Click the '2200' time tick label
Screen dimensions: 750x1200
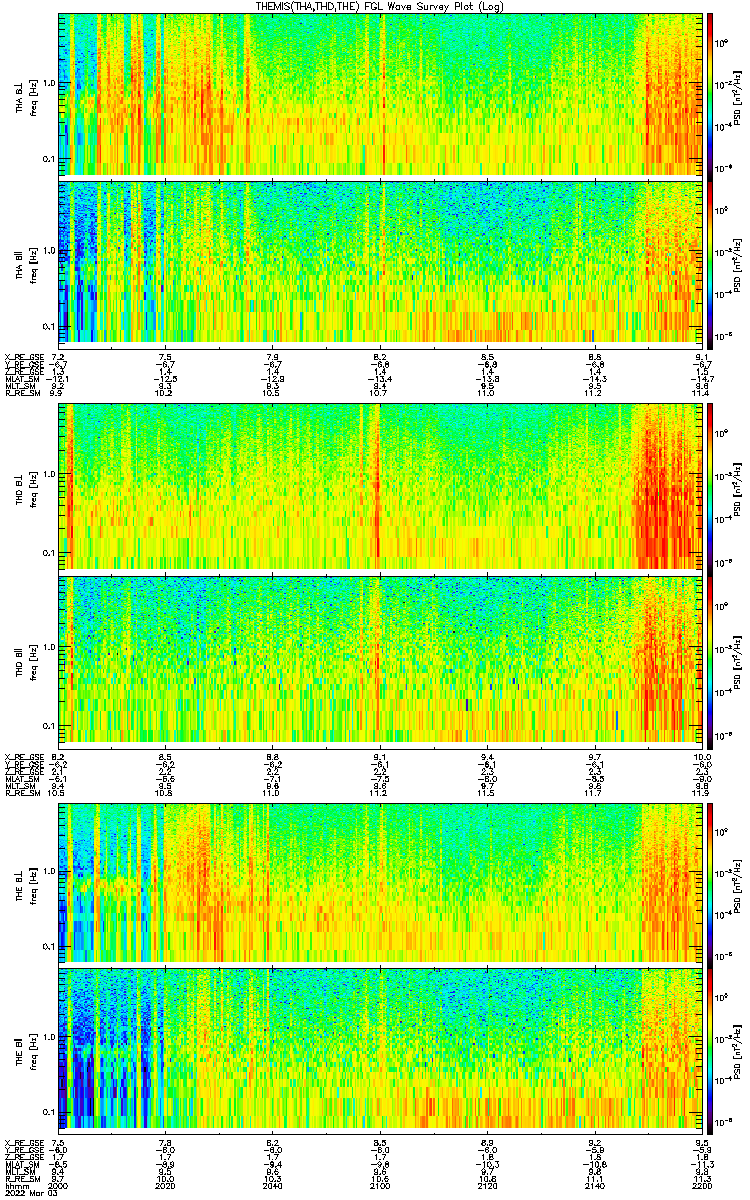[701, 1187]
